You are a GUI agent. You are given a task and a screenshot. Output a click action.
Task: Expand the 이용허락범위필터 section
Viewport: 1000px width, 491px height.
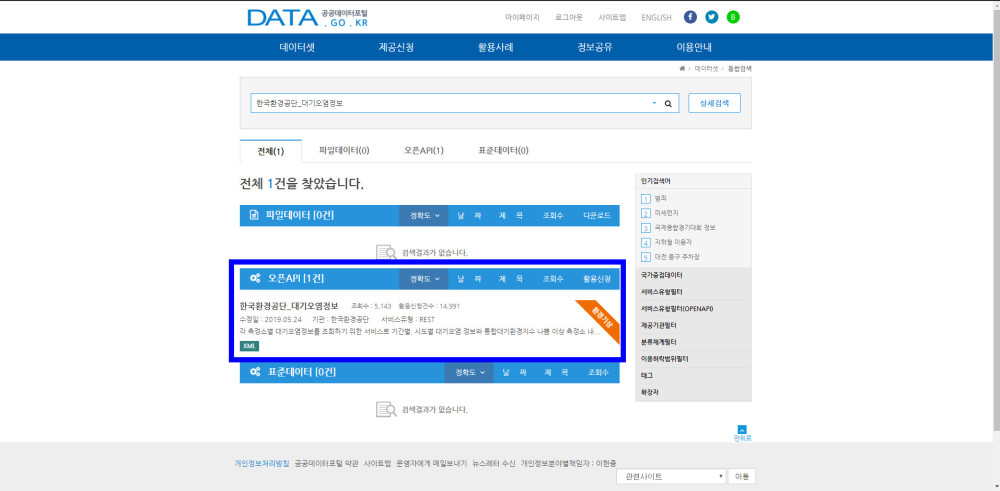[x=693, y=359]
